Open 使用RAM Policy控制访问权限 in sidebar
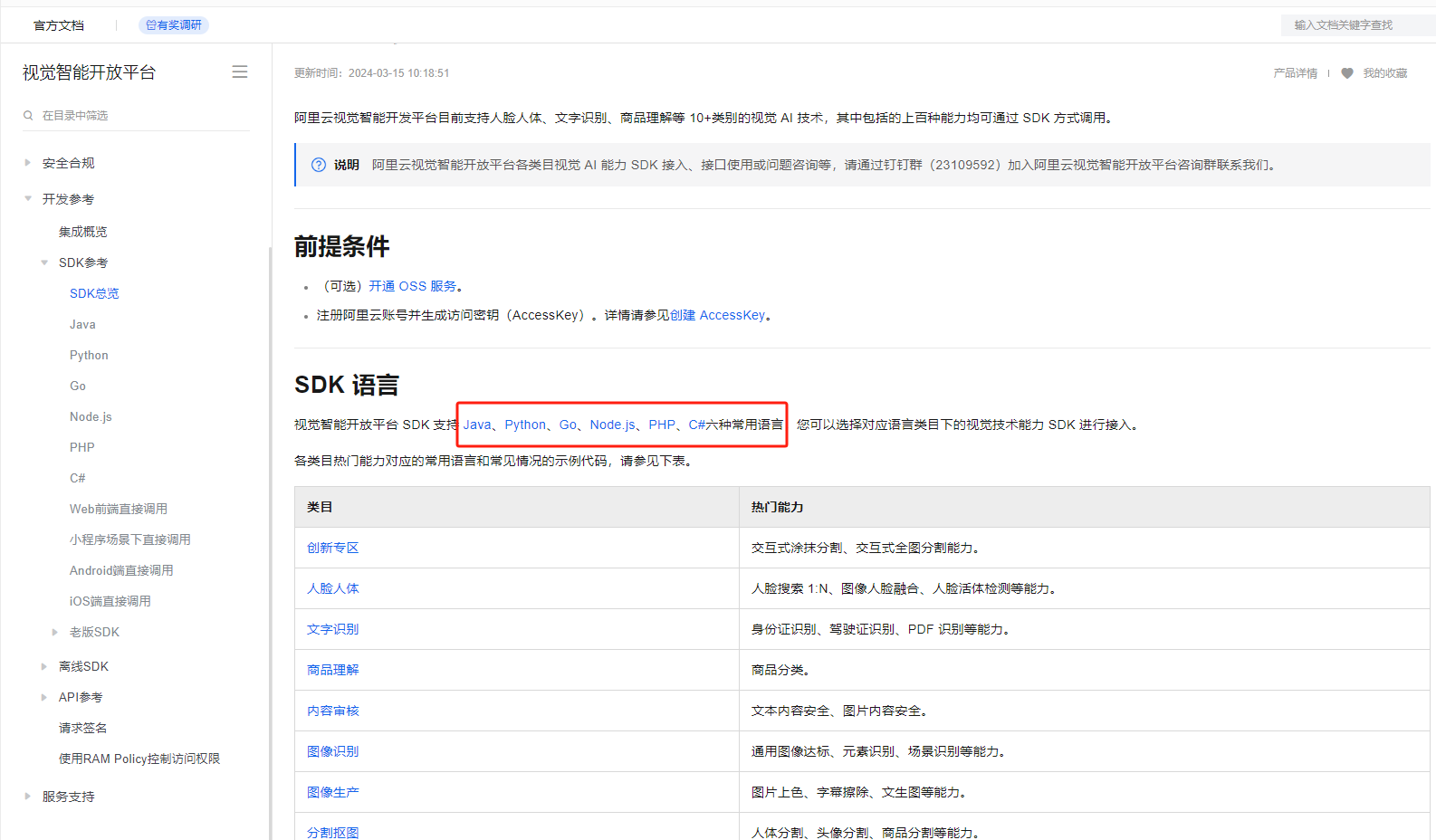This screenshot has height=840, width=1436. pyautogui.click(x=139, y=759)
